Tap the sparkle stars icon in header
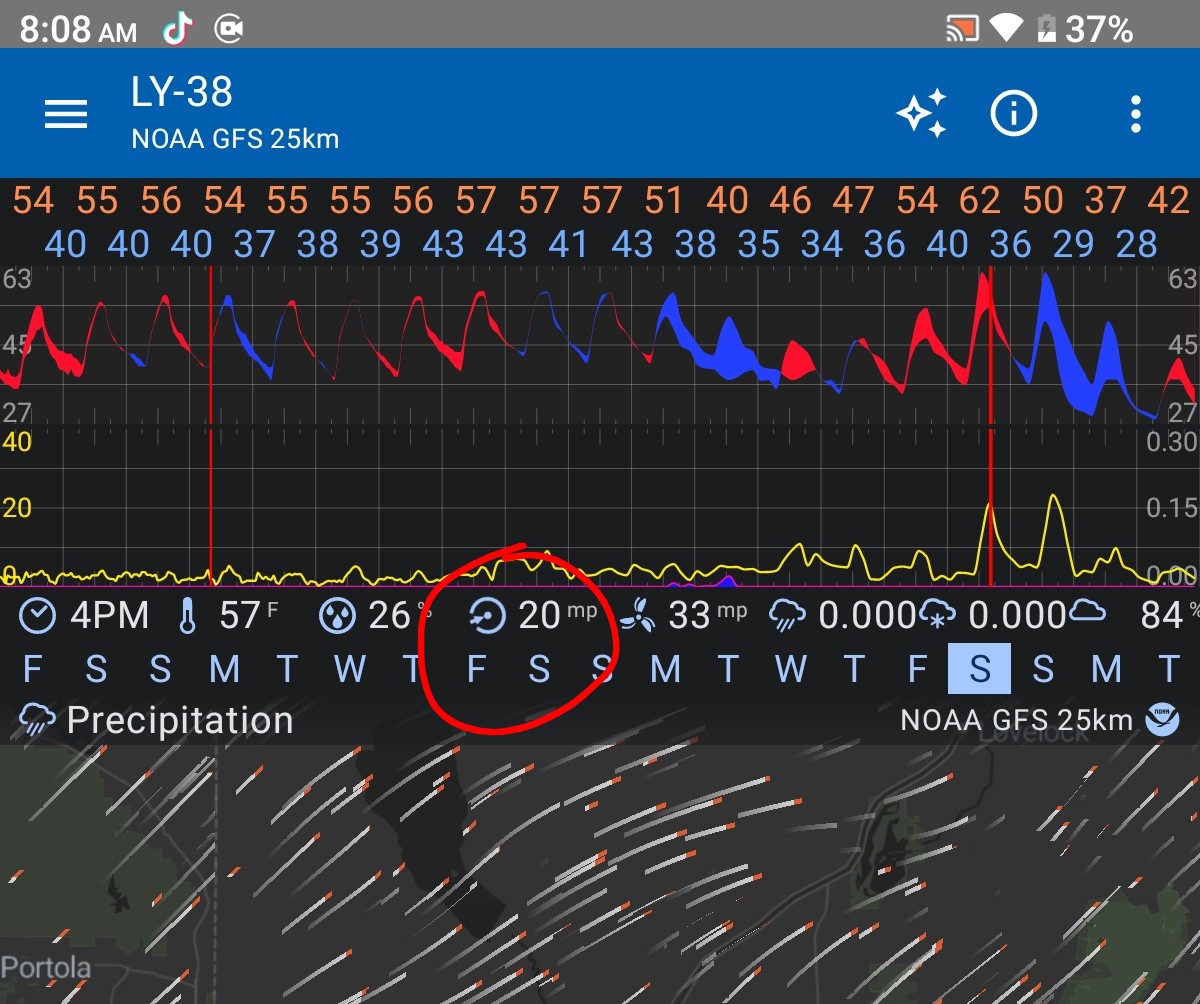 (921, 114)
